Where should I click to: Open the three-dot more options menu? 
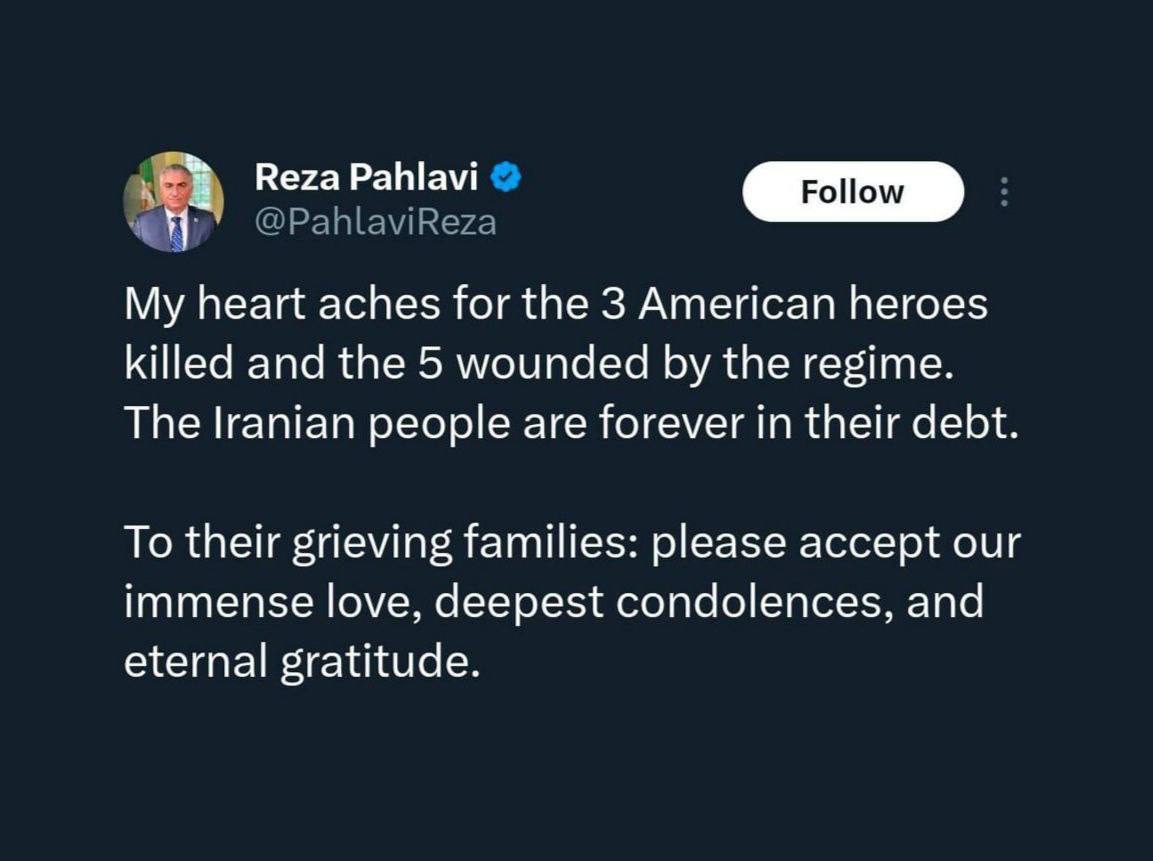click(1004, 192)
